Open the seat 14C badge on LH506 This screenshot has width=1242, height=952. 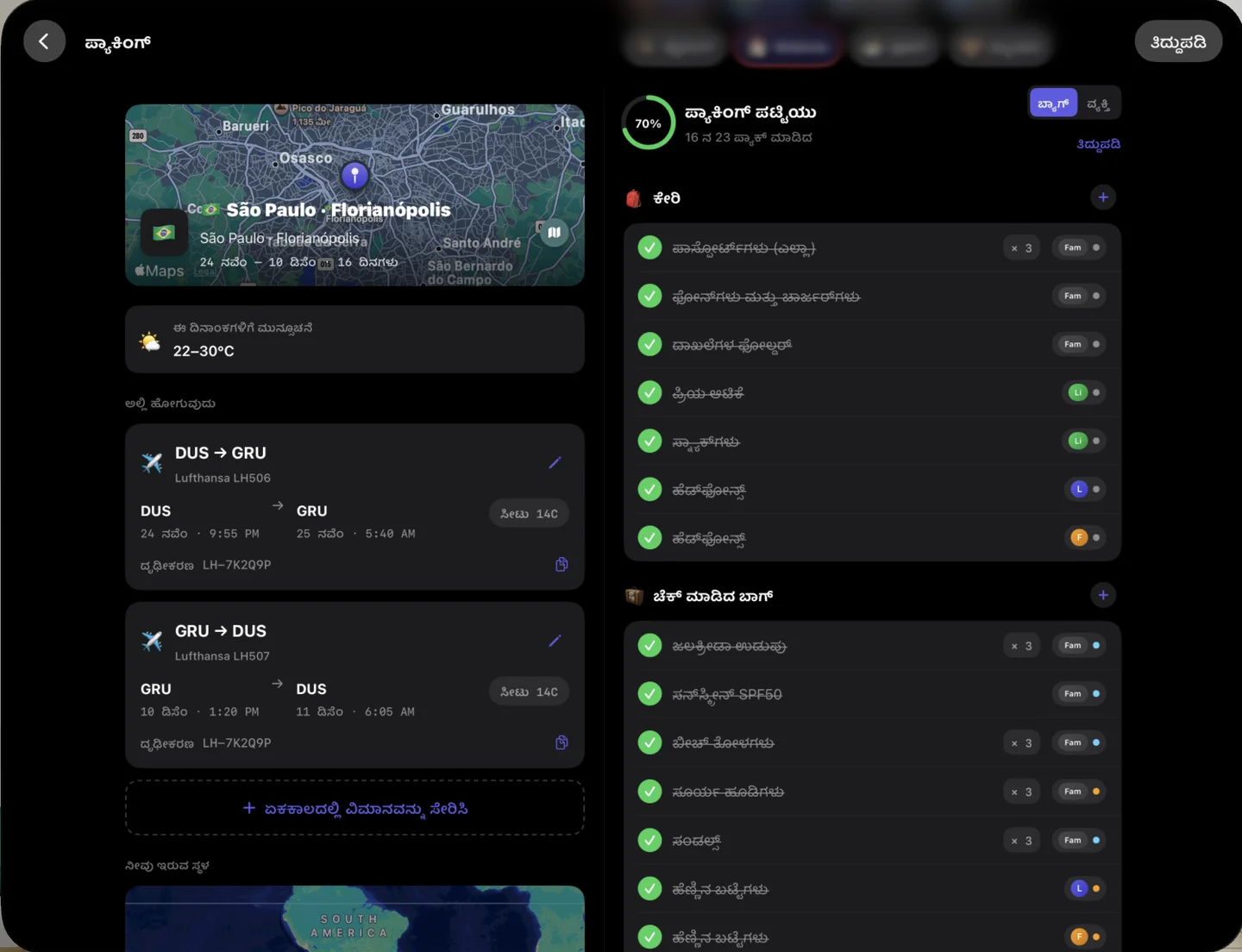(x=529, y=514)
